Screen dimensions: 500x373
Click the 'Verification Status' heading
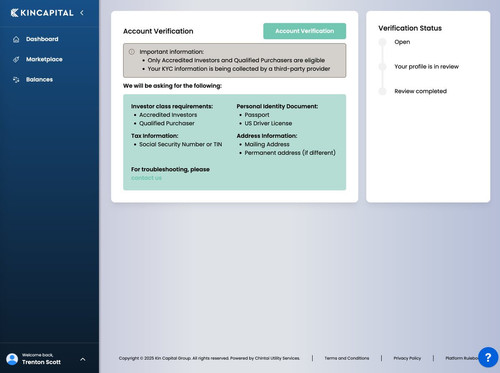410,28
